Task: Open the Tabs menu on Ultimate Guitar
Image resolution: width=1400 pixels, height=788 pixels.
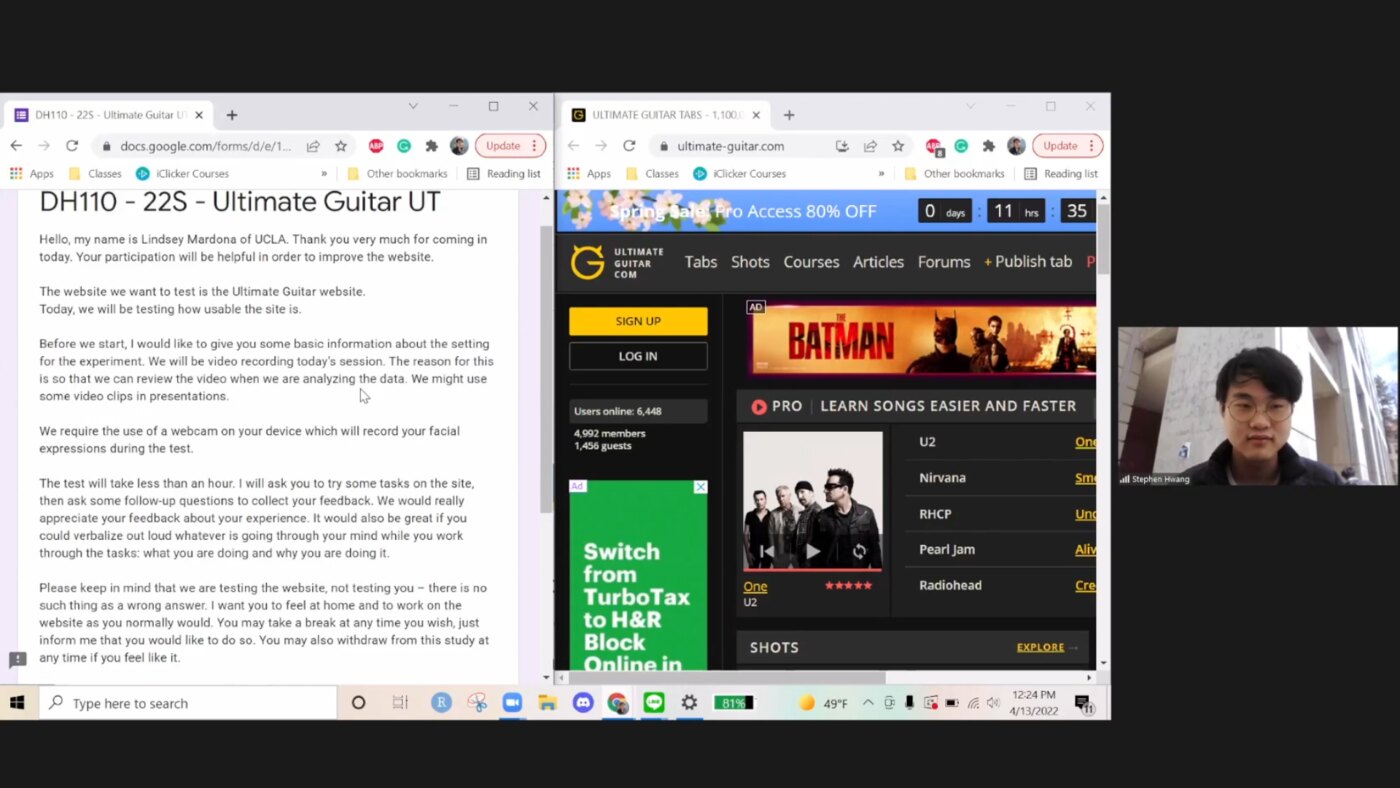Action: coord(700,262)
